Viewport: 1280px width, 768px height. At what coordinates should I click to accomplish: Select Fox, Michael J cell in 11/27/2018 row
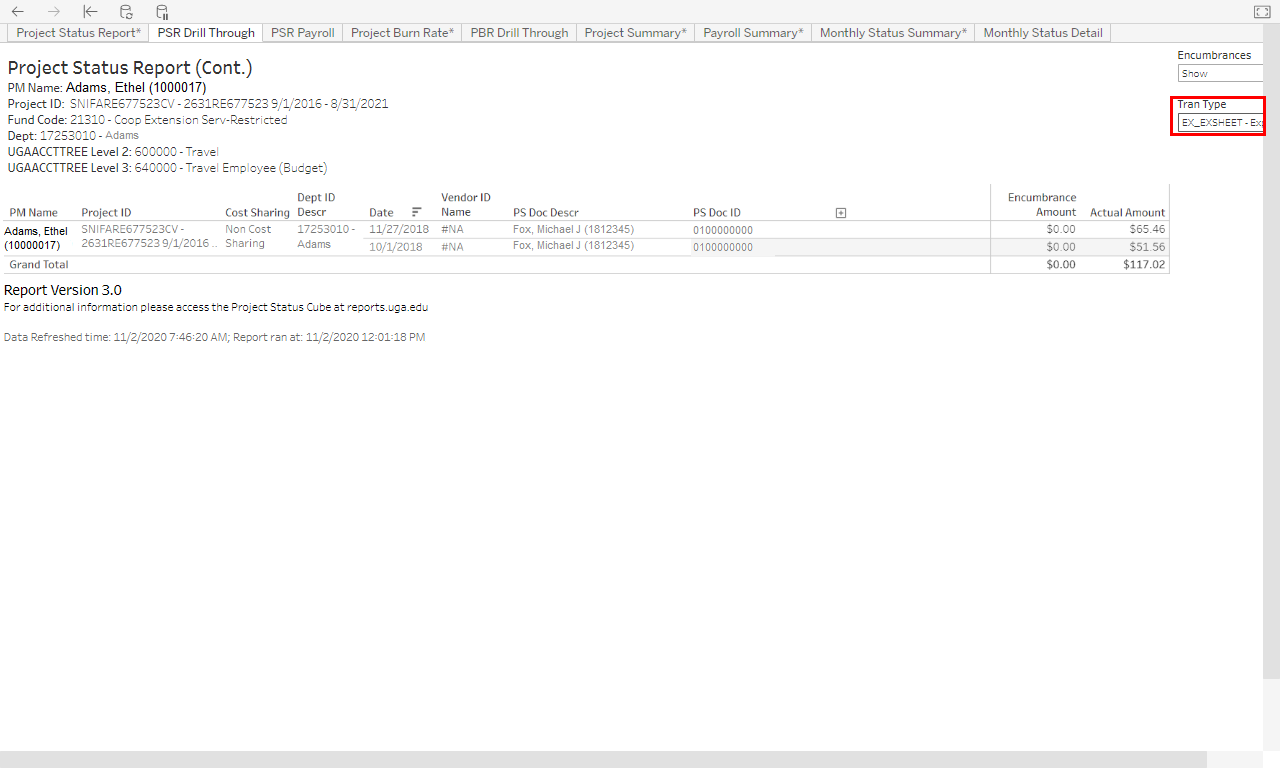(573, 230)
